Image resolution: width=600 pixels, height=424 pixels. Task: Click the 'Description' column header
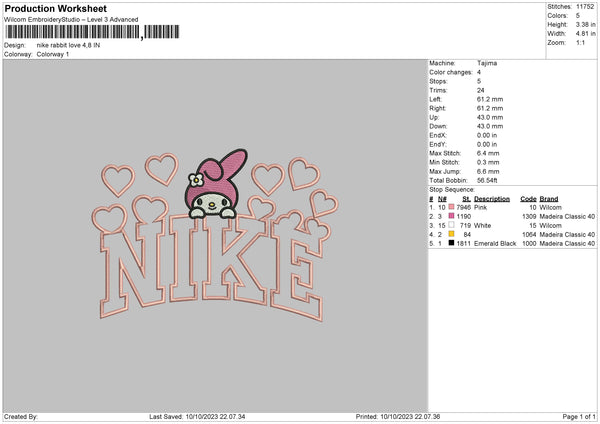(492, 199)
